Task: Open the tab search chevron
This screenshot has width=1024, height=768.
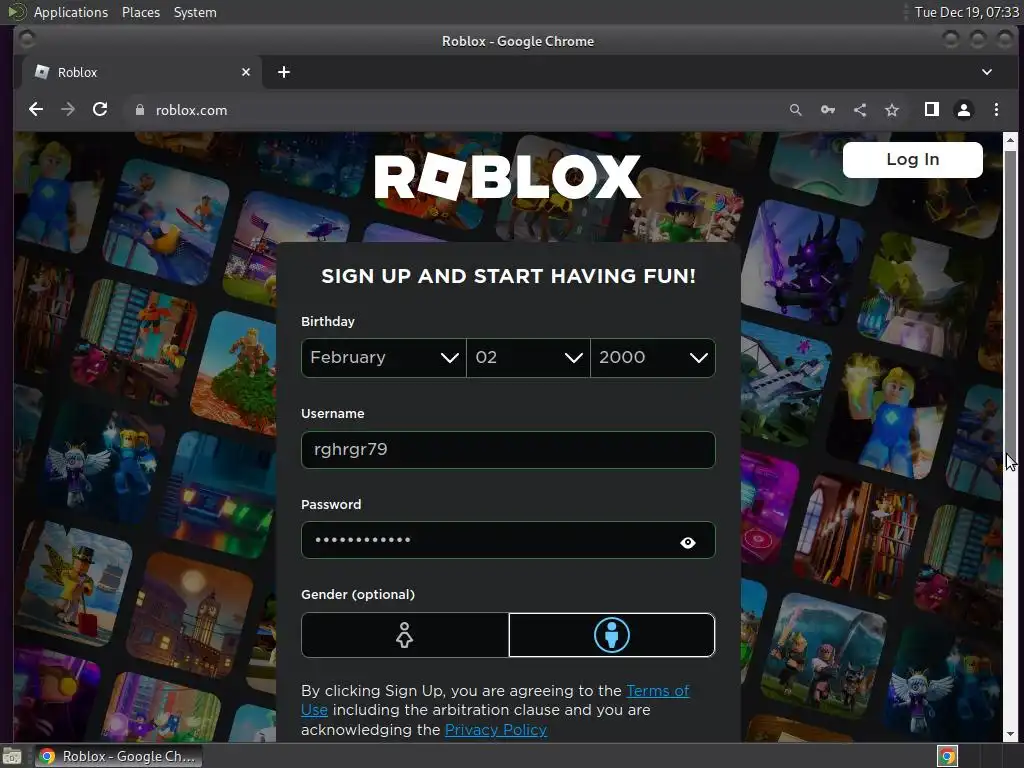Action: pos(987,72)
